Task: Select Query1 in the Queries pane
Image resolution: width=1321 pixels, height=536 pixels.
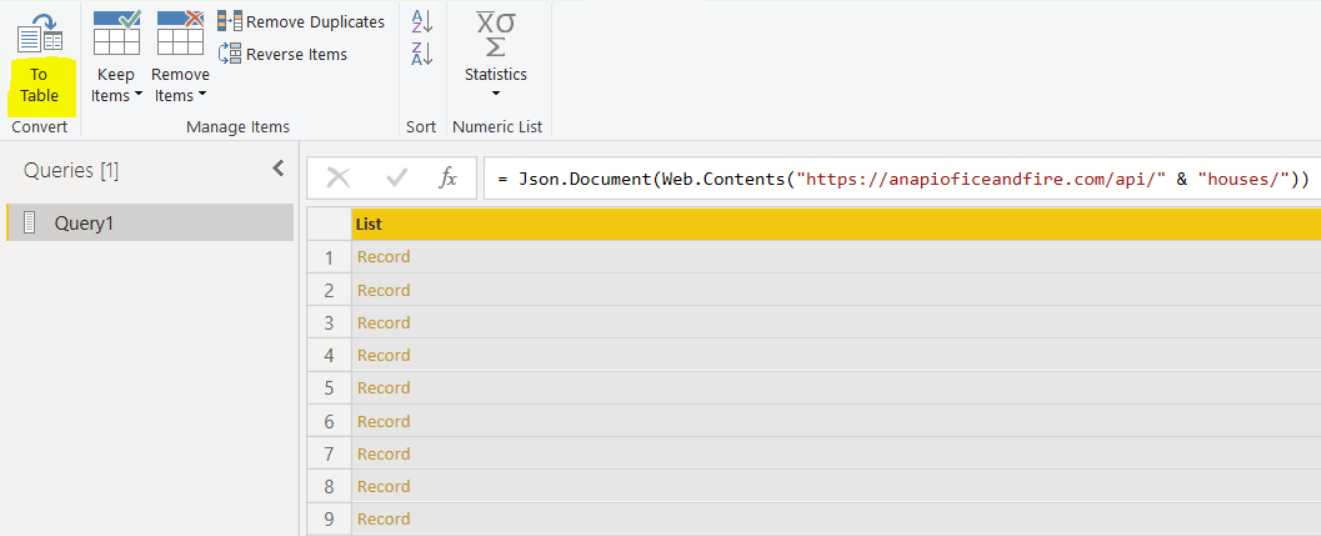Action: tap(150, 223)
